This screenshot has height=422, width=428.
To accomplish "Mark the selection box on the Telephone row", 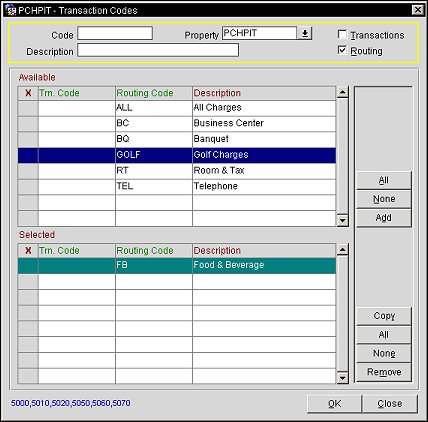I will pos(28,187).
